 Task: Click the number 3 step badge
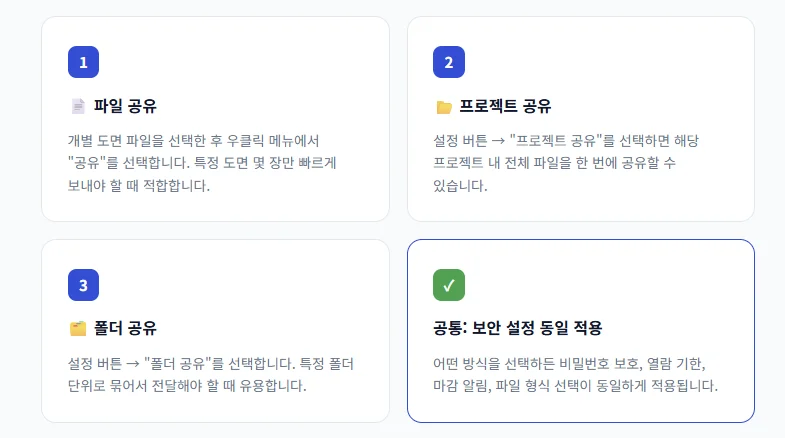(84, 285)
